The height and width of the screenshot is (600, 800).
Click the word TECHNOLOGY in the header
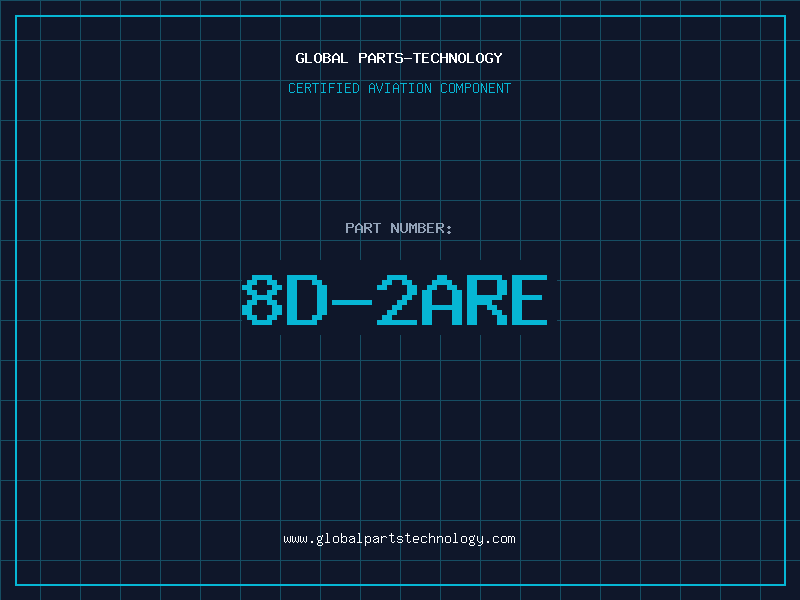pyautogui.click(x=457, y=58)
